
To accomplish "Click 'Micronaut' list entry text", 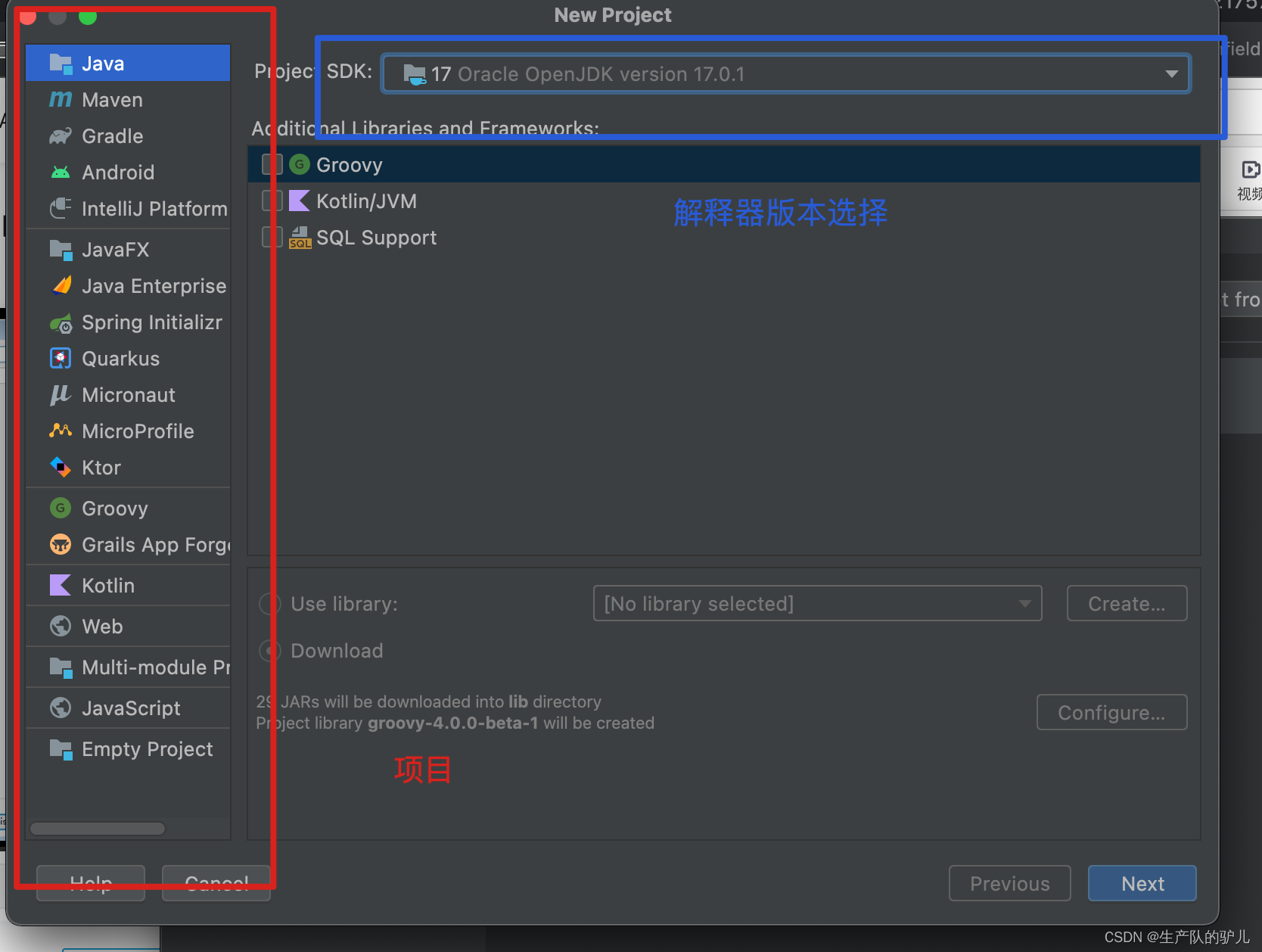I will [128, 394].
